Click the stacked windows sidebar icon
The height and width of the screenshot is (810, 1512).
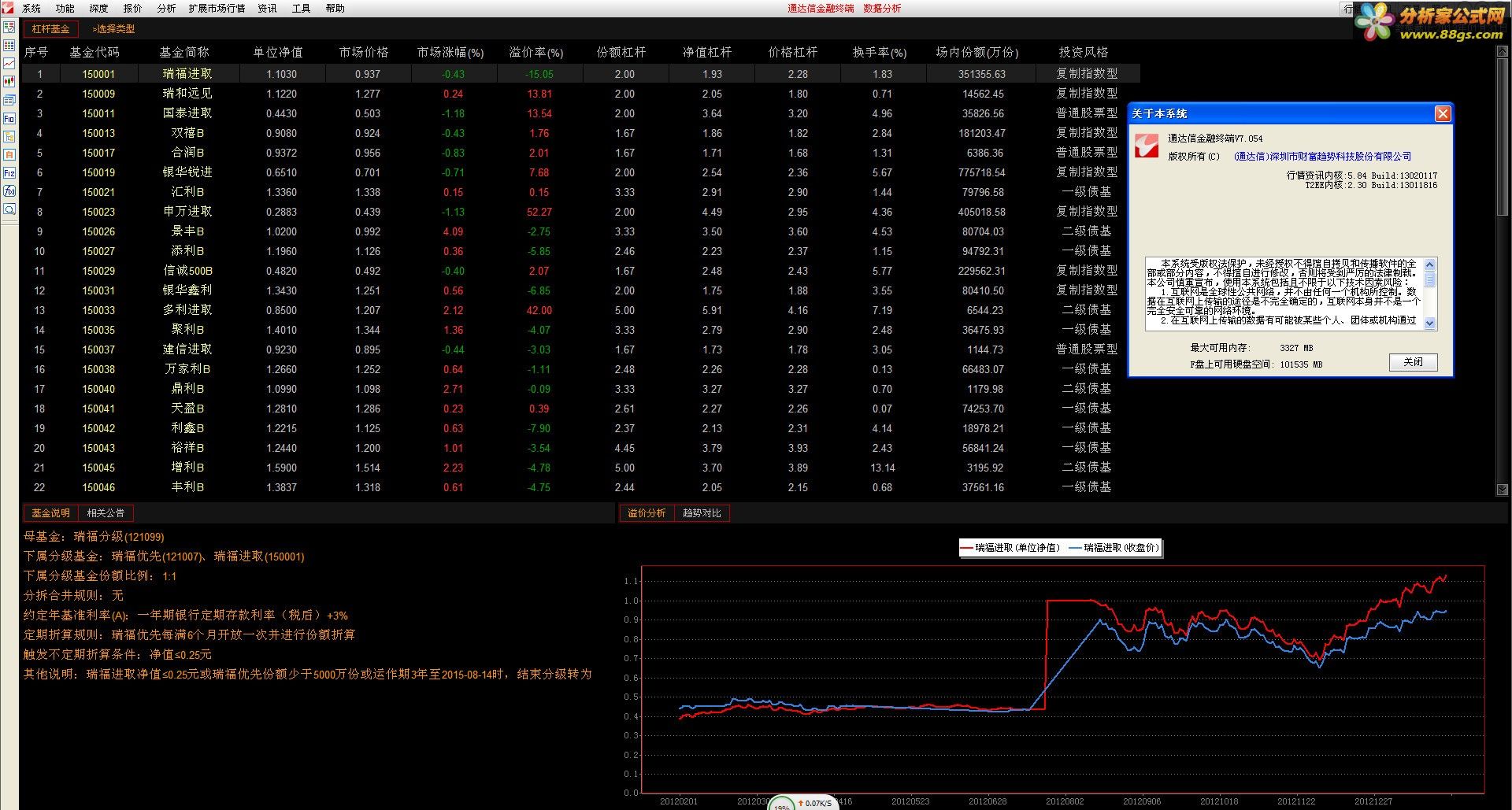9,100
